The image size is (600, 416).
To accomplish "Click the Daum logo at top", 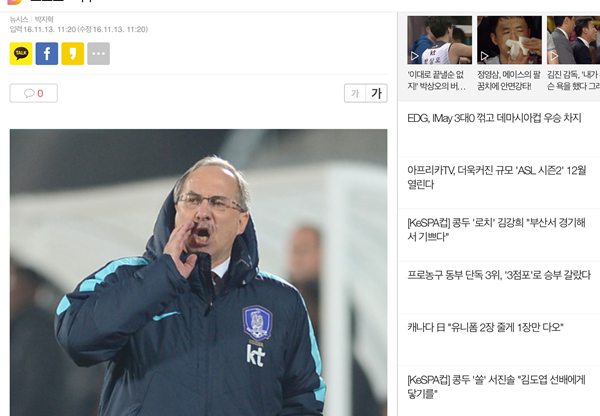I will pos(15,2).
